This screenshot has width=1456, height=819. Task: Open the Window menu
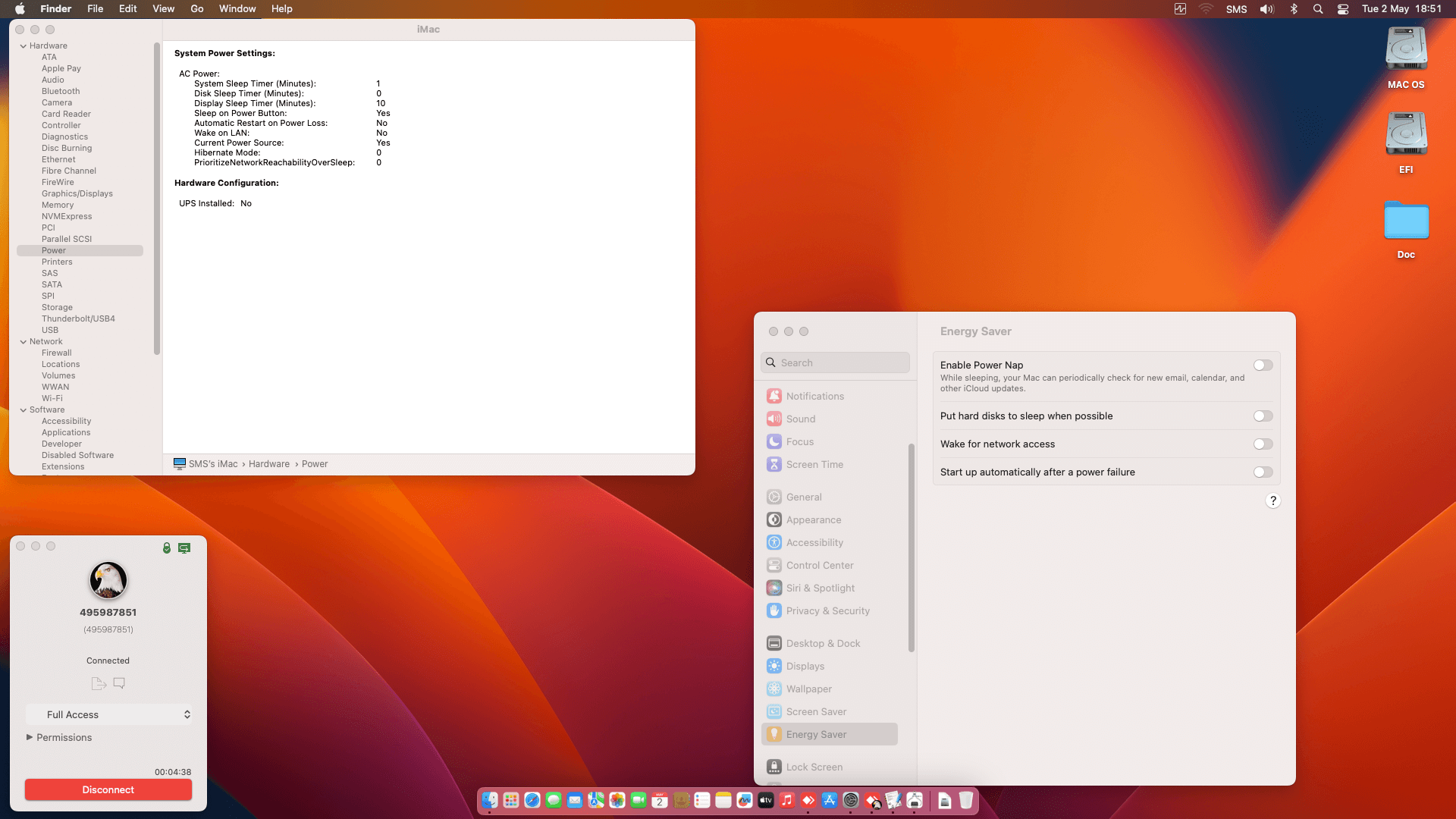click(x=237, y=9)
